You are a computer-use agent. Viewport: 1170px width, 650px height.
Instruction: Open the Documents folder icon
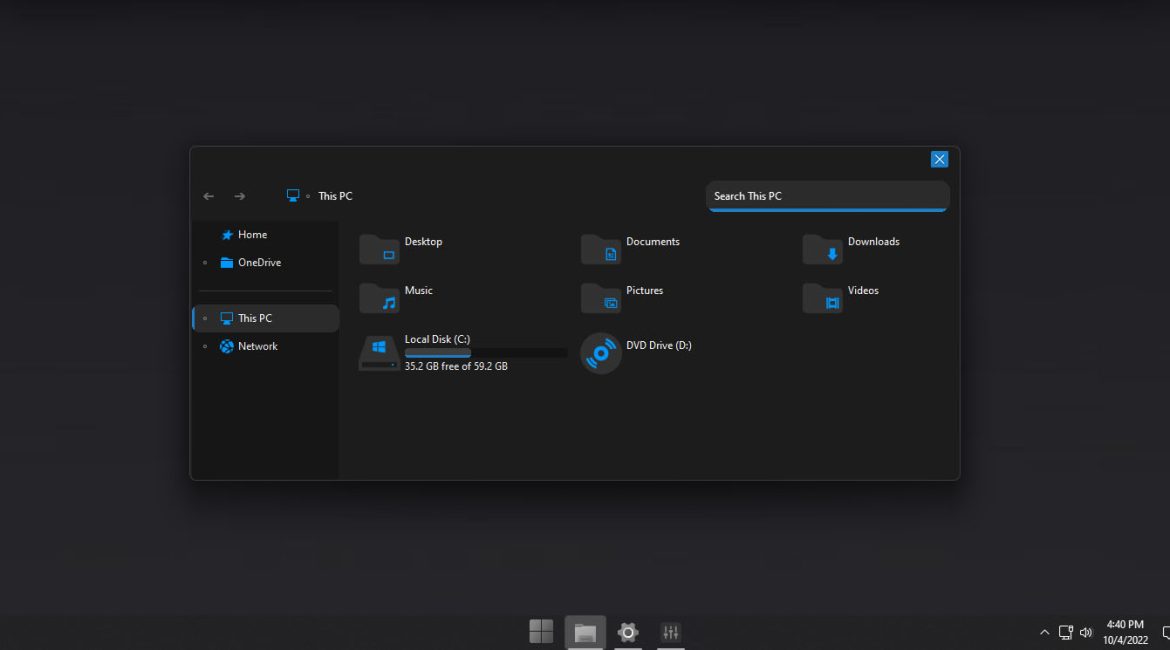pos(601,250)
